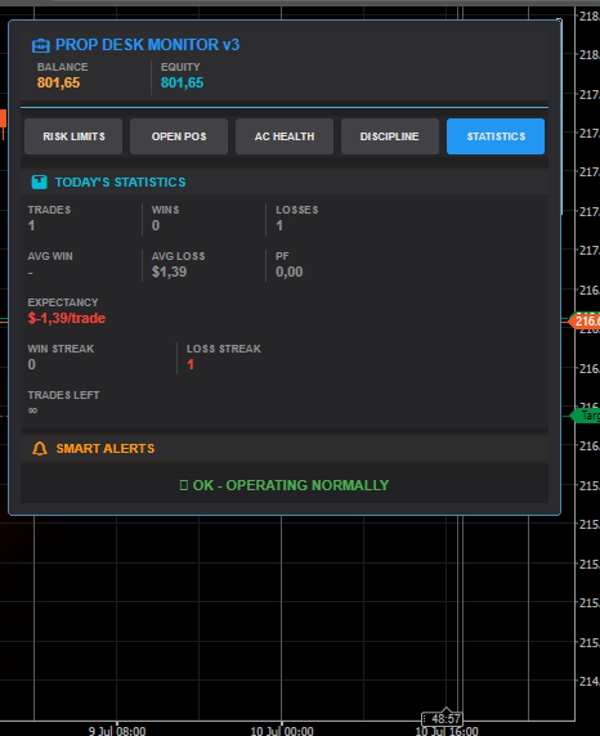Click the 10 Jul 00:00 time axis label
The height and width of the screenshot is (736, 600).
282,731
